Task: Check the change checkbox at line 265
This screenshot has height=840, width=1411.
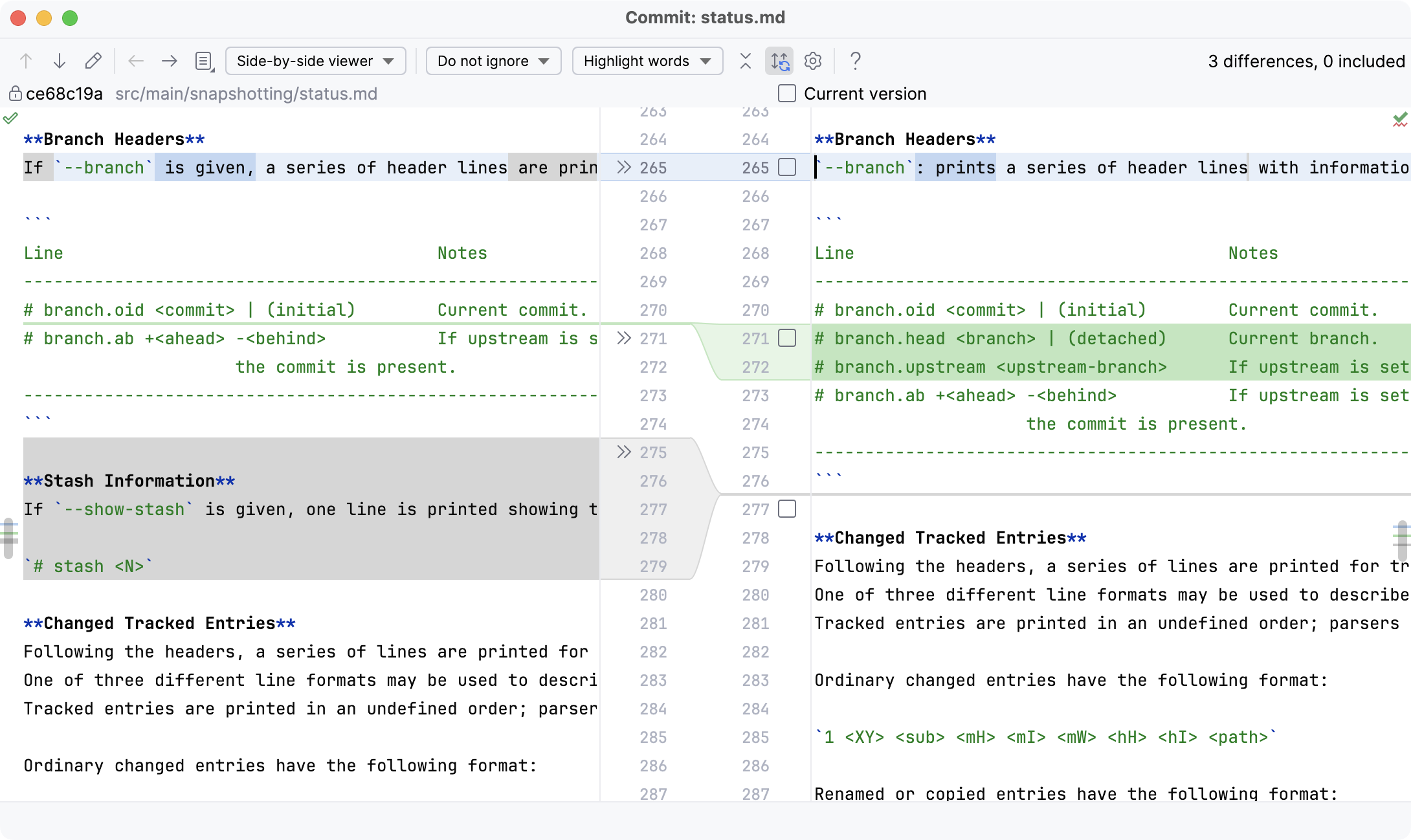Action: tap(787, 167)
